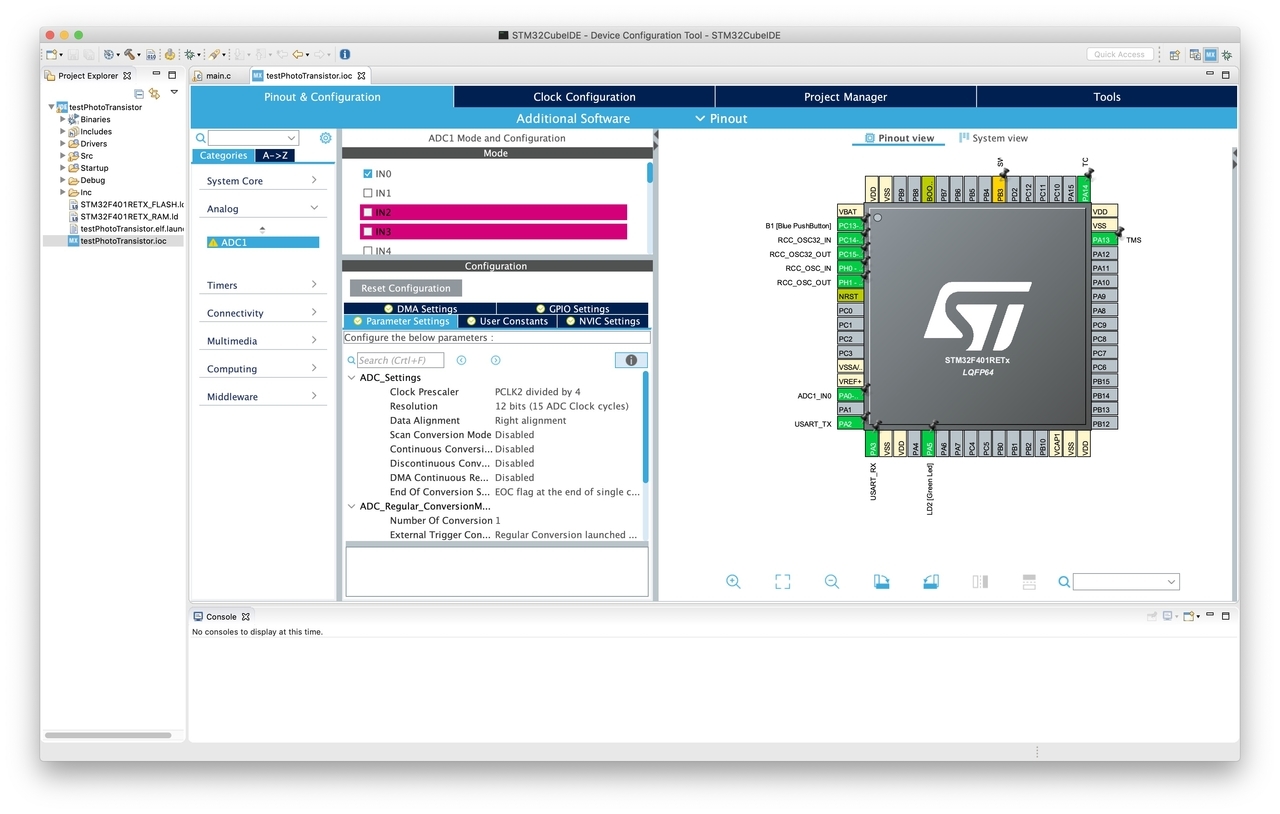The image size is (1280, 814).
Task: Expand the Drivers folder in Project Explorer
Action: coord(62,144)
